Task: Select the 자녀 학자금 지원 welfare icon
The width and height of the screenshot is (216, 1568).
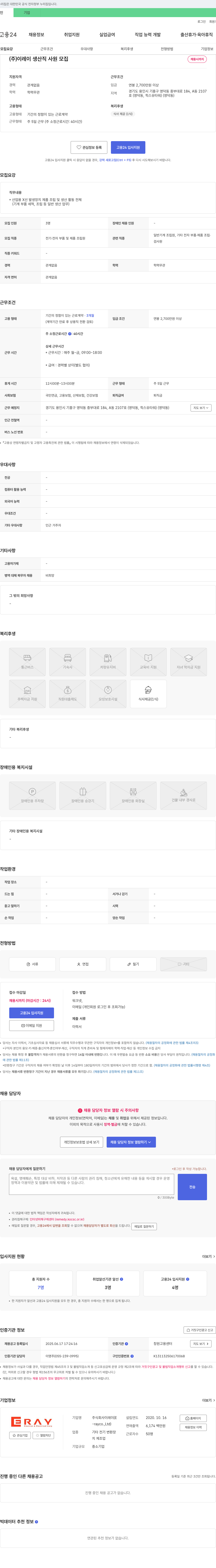Action: [x=188, y=662]
